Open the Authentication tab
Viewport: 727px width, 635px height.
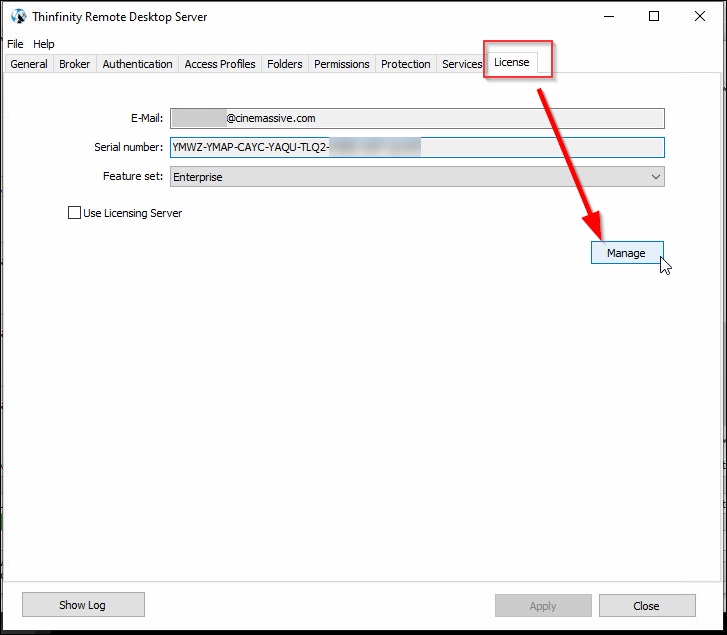pos(137,64)
